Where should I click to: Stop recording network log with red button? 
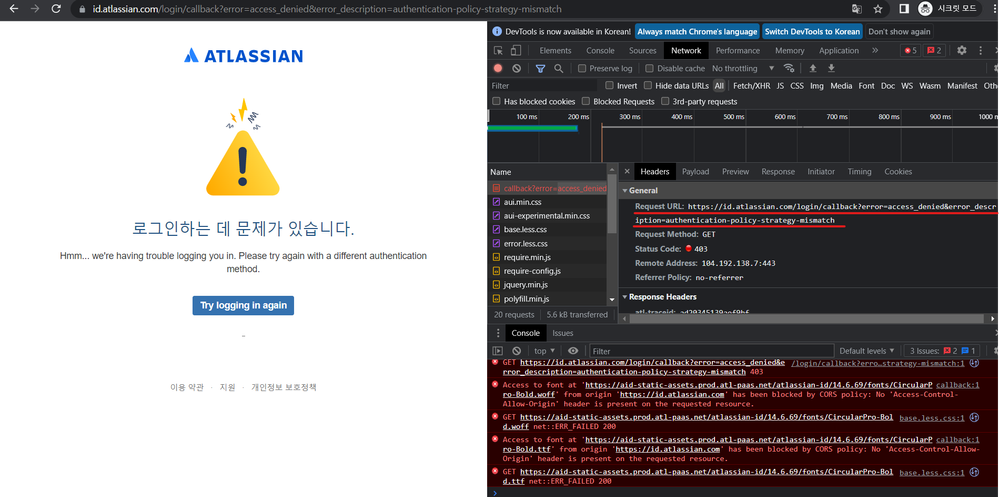pyautogui.click(x=498, y=68)
